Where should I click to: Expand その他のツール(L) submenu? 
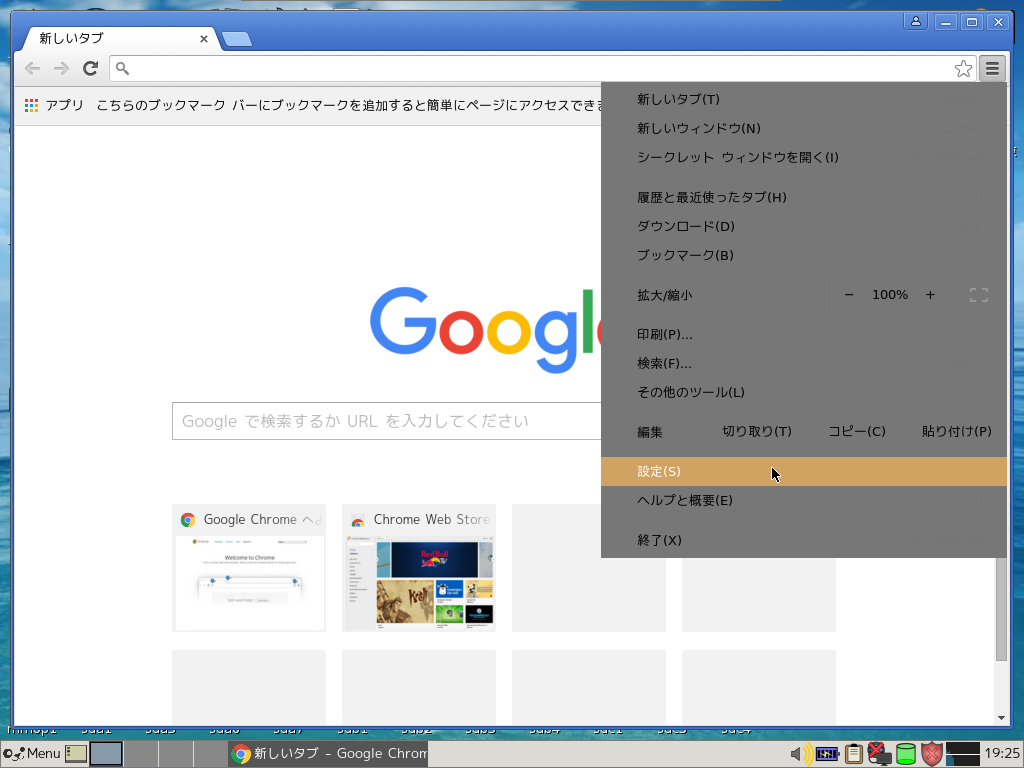804,392
